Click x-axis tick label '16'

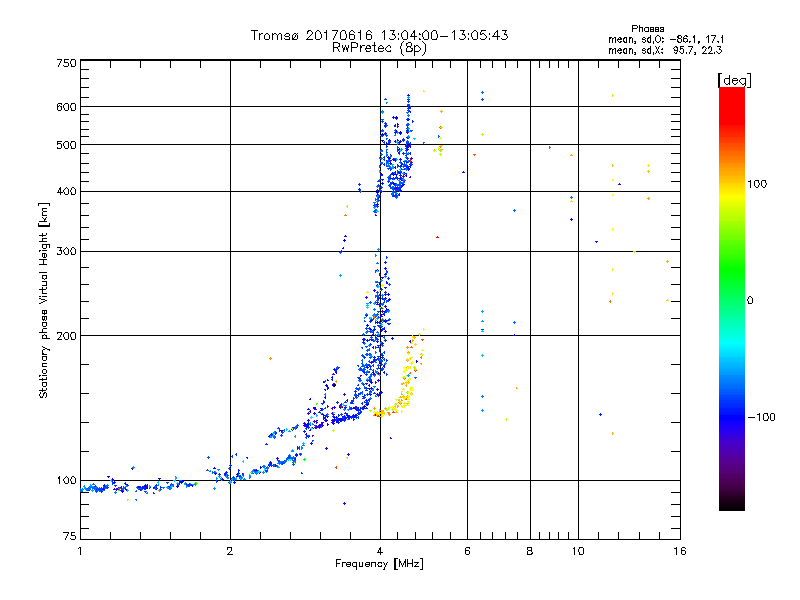pyautogui.click(x=680, y=551)
